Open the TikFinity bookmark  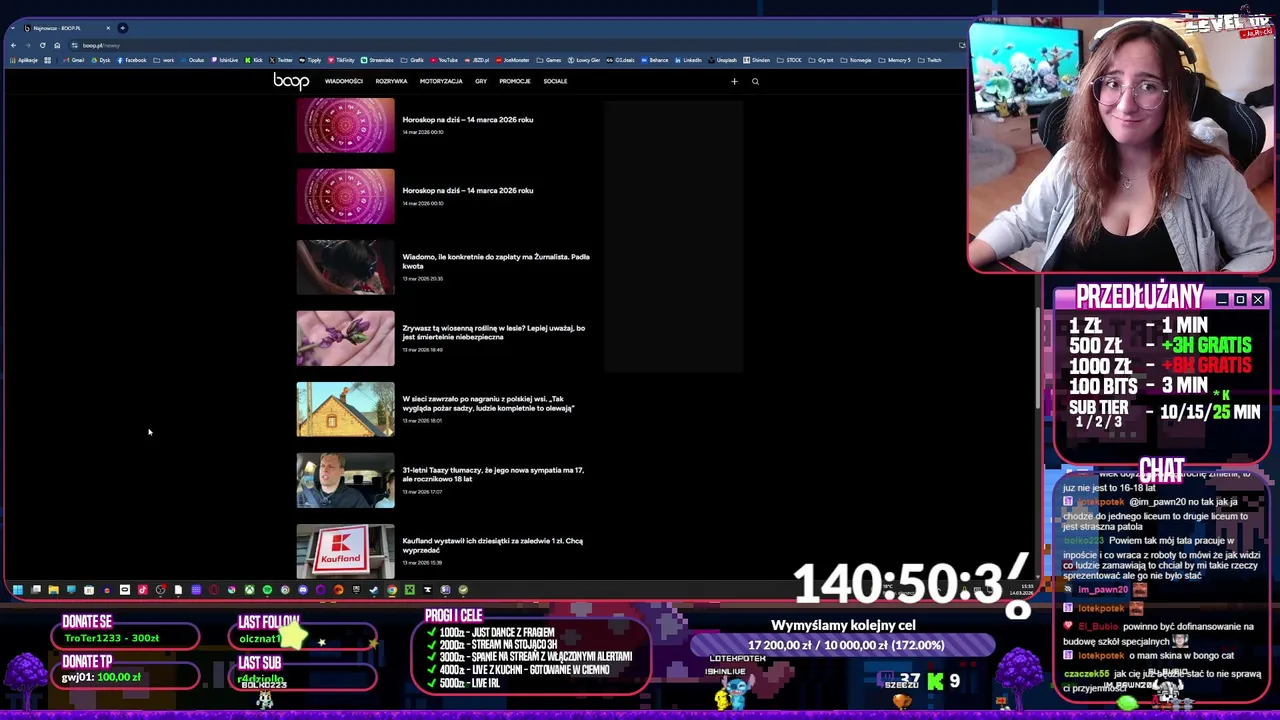point(341,60)
